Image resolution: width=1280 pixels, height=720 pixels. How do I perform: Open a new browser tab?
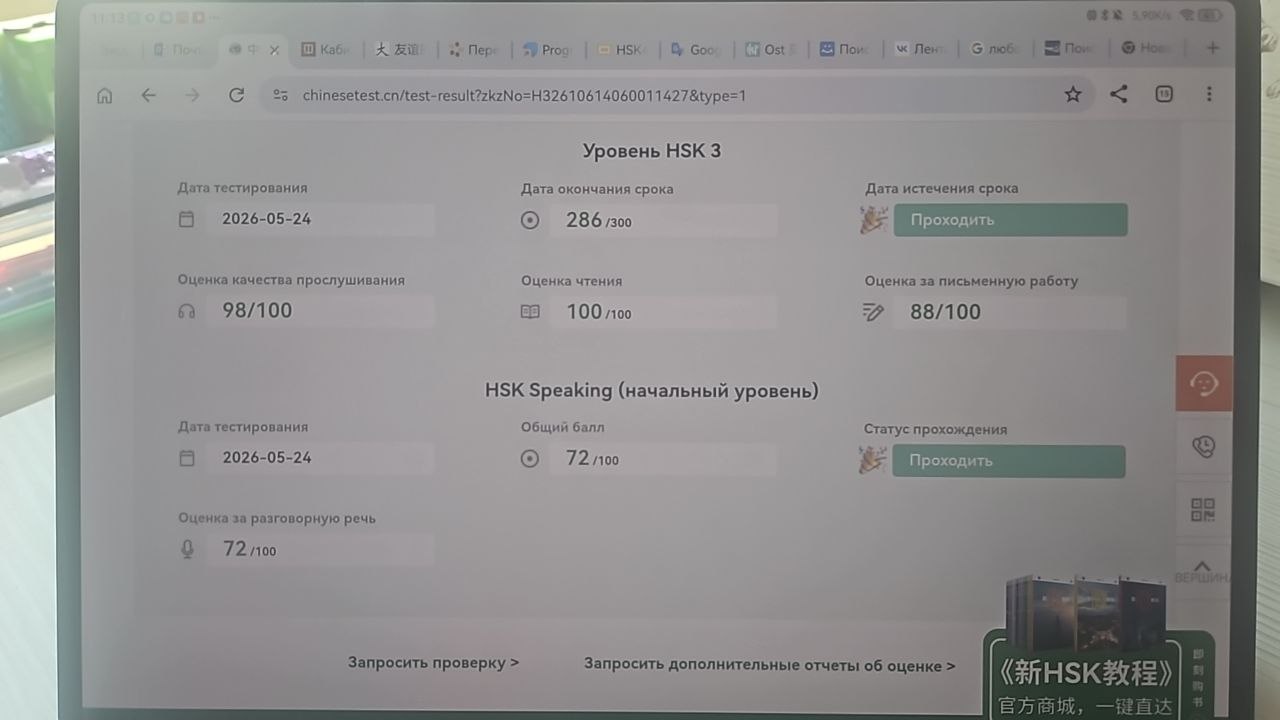click(x=1213, y=48)
